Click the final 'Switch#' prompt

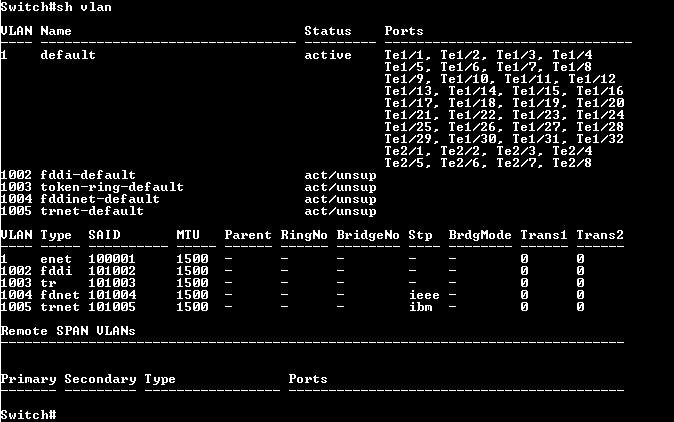tap(28, 415)
